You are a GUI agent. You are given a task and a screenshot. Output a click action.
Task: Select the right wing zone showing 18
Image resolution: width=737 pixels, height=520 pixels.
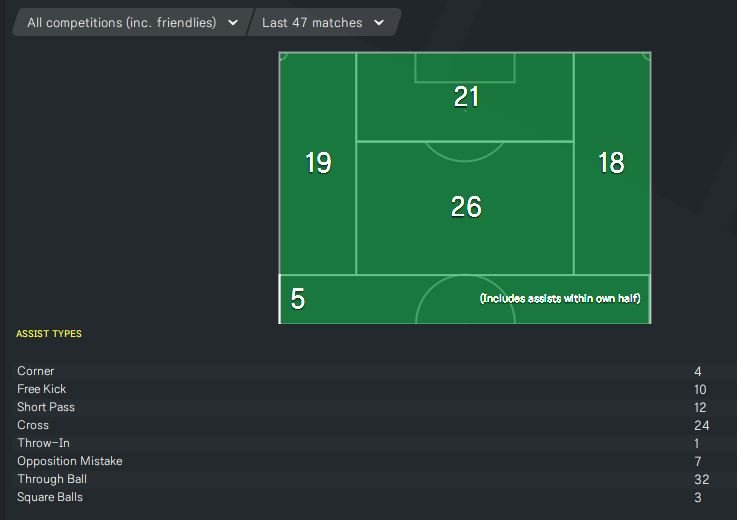coord(611,163)
